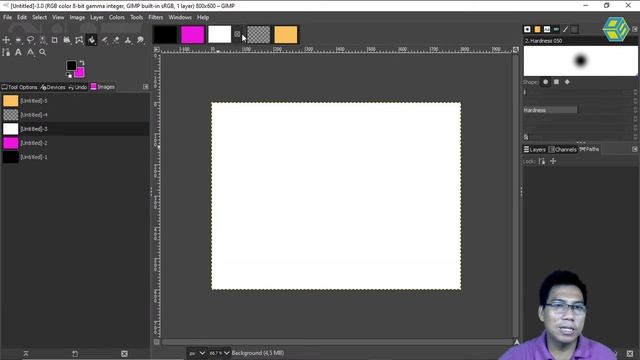Switch to the Undo history tab

78,87
